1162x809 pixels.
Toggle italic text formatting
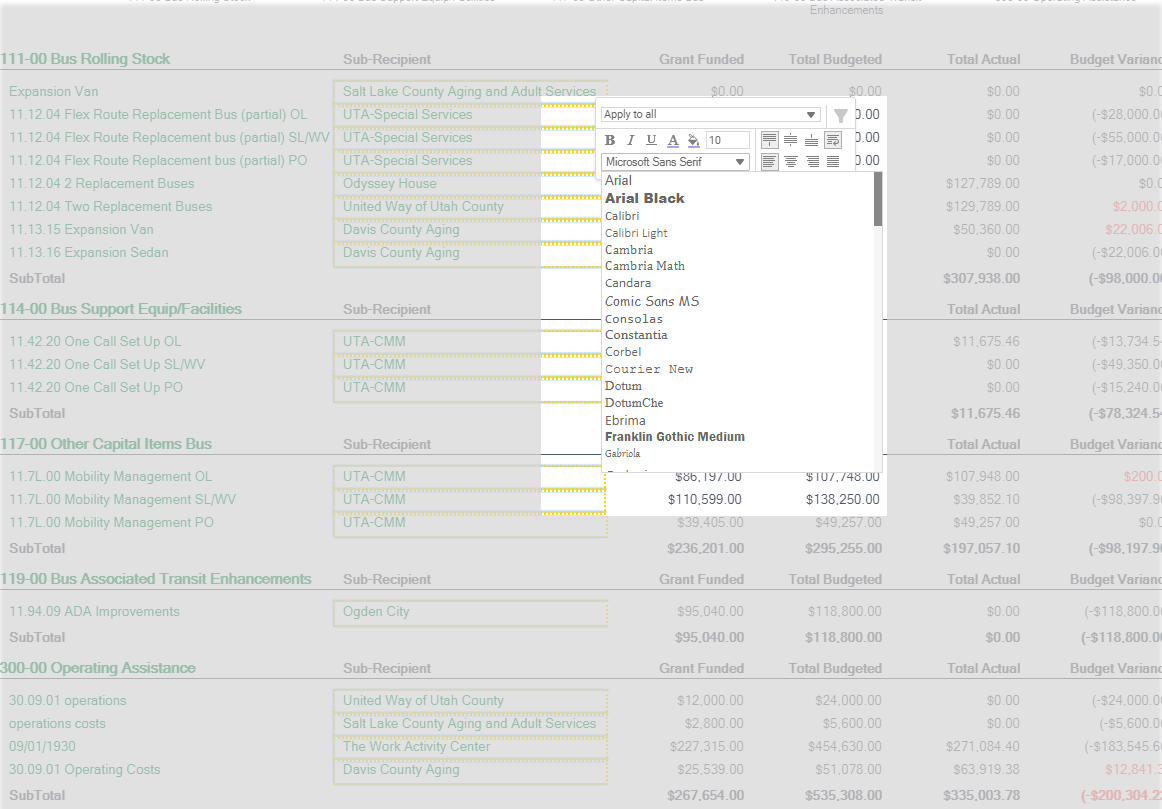(x=631, y=140)
